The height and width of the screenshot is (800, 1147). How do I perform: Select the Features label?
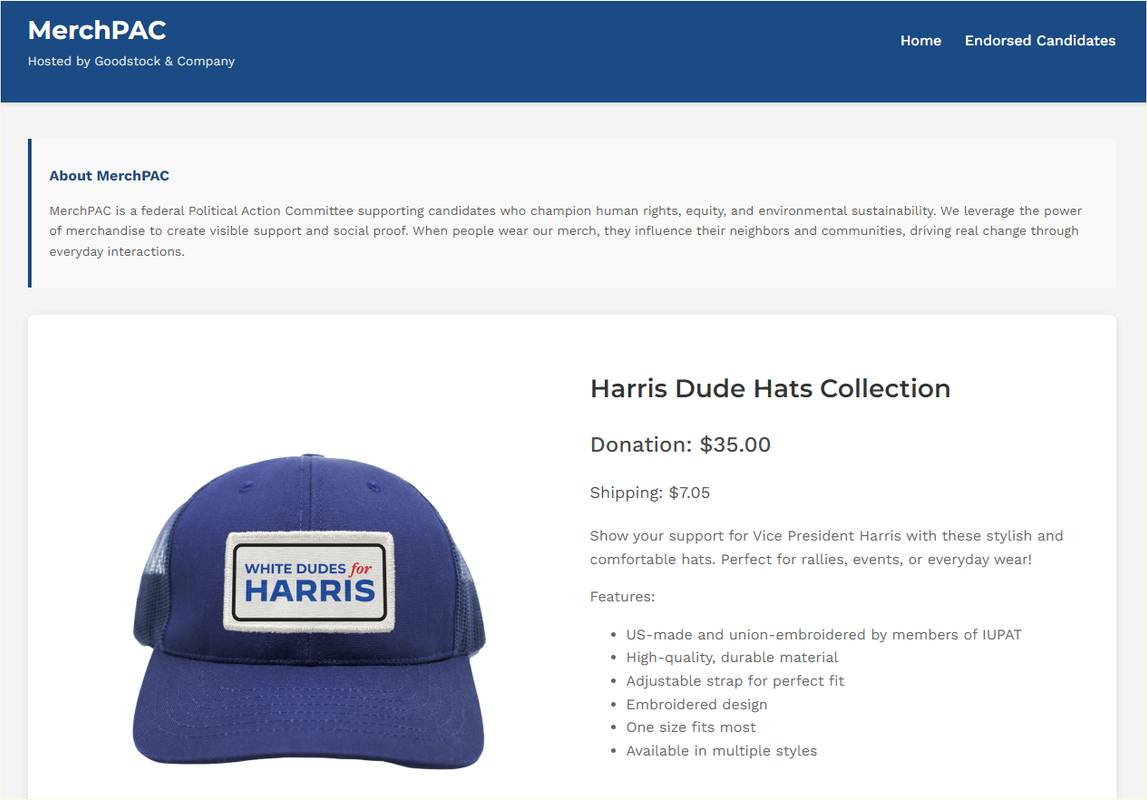[622, 597]
